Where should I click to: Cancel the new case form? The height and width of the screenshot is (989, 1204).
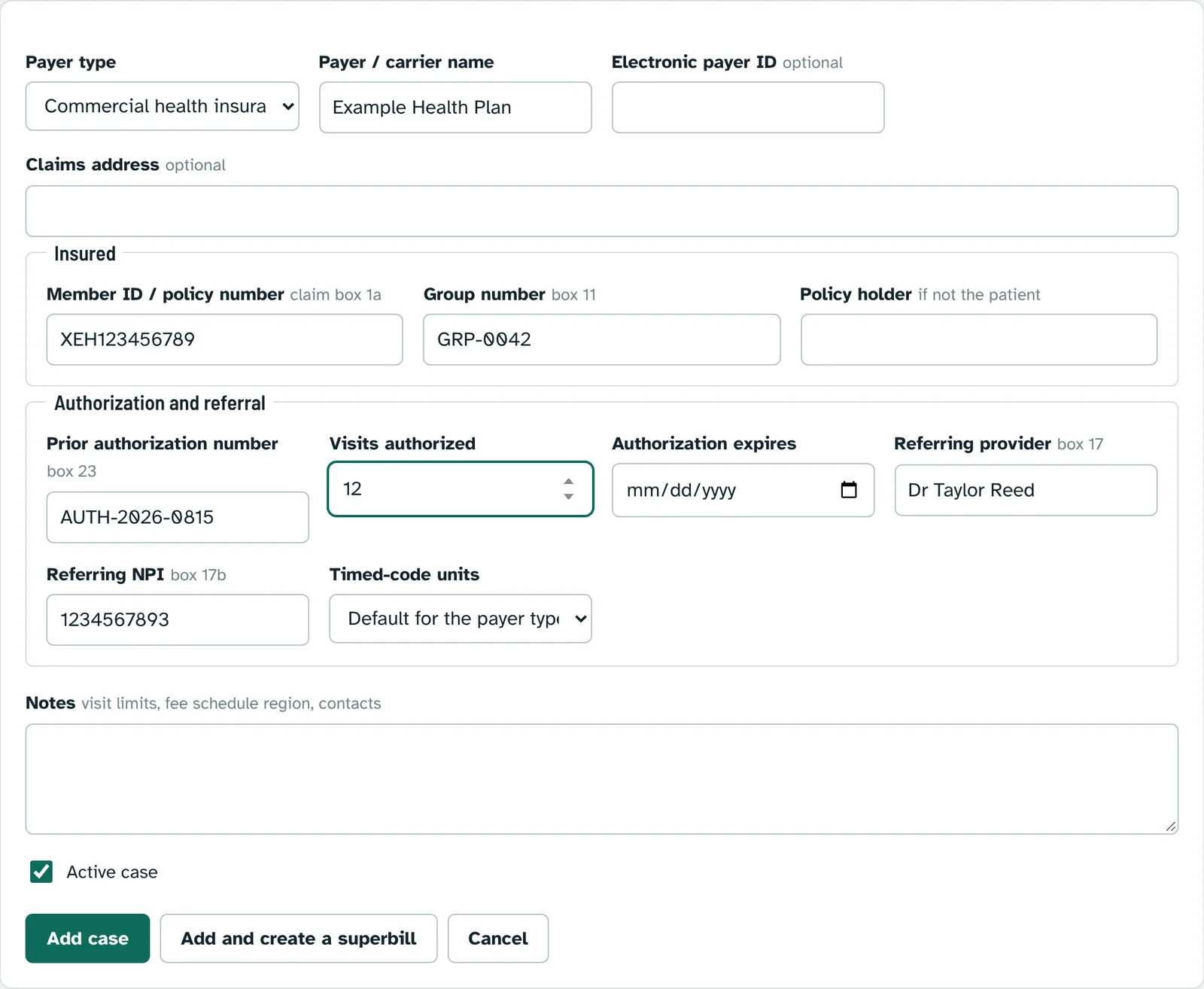pos(498,939)
